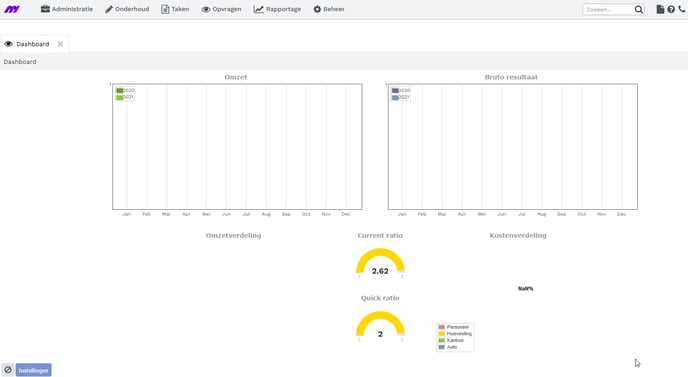Screen dimensions: 688x377
Task: Close the Dashboard tab
Action: point(61,44)
